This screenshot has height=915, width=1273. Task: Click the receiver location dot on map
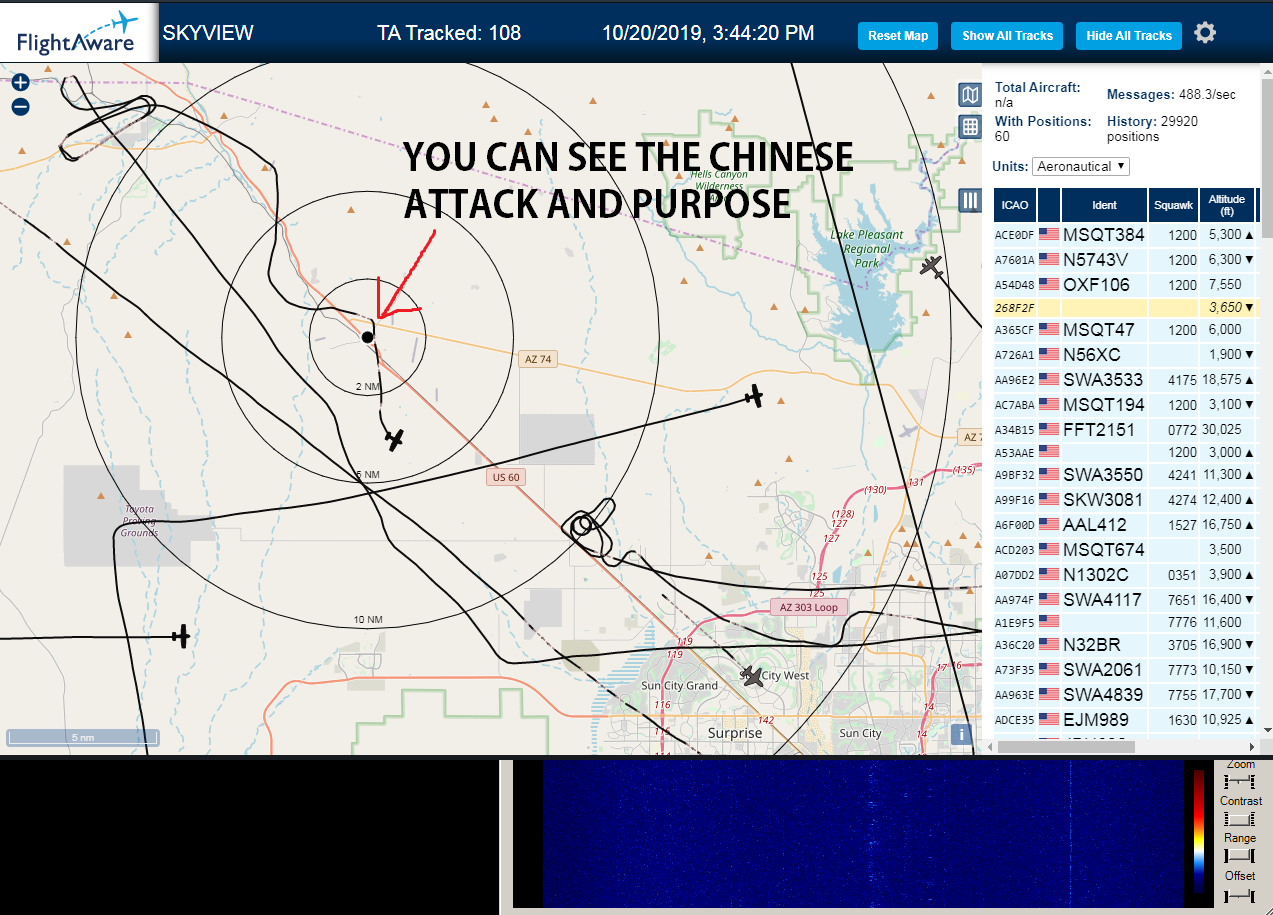[x=367, y=337]
